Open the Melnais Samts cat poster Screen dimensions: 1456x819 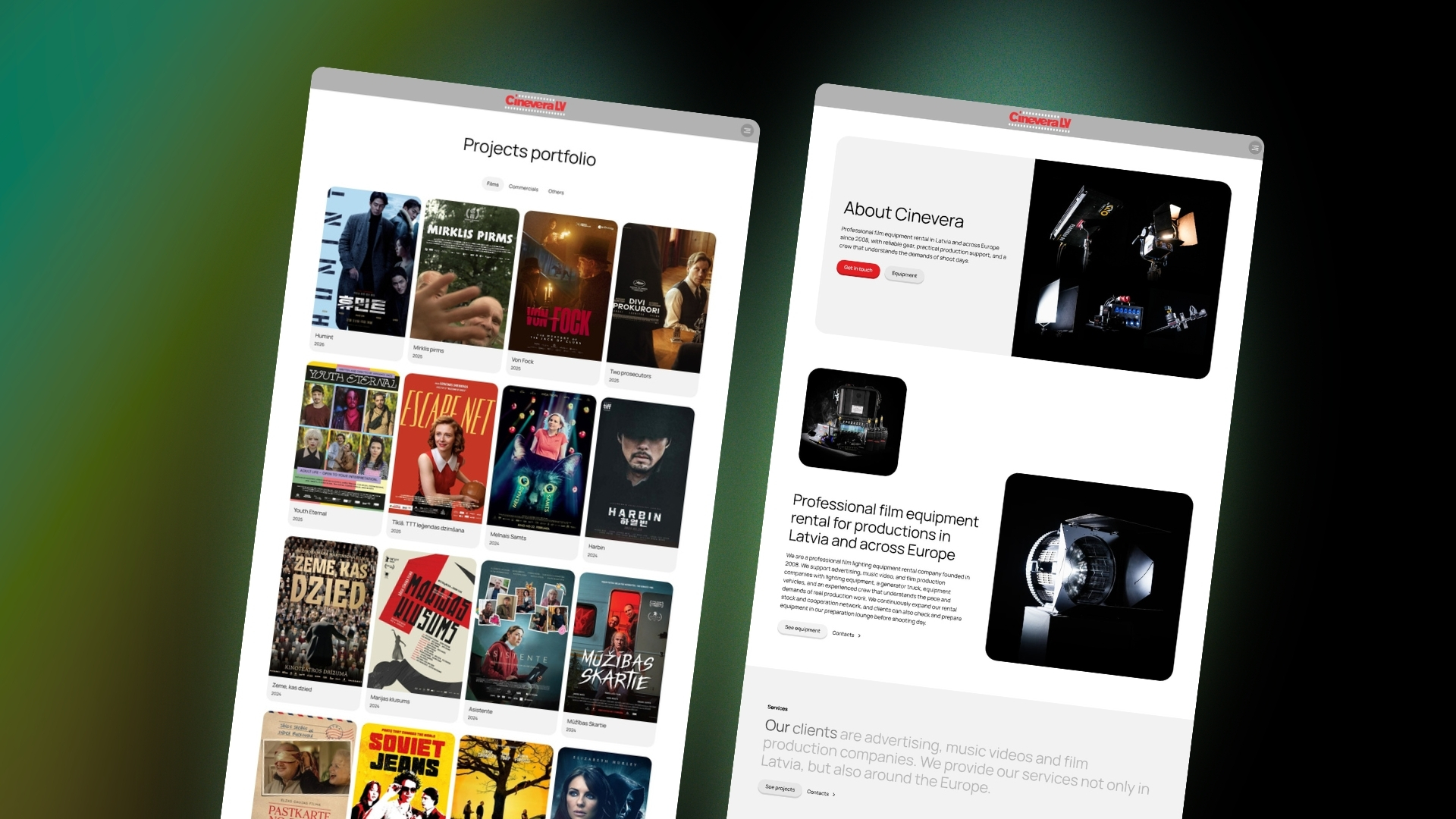coord(542,460)
